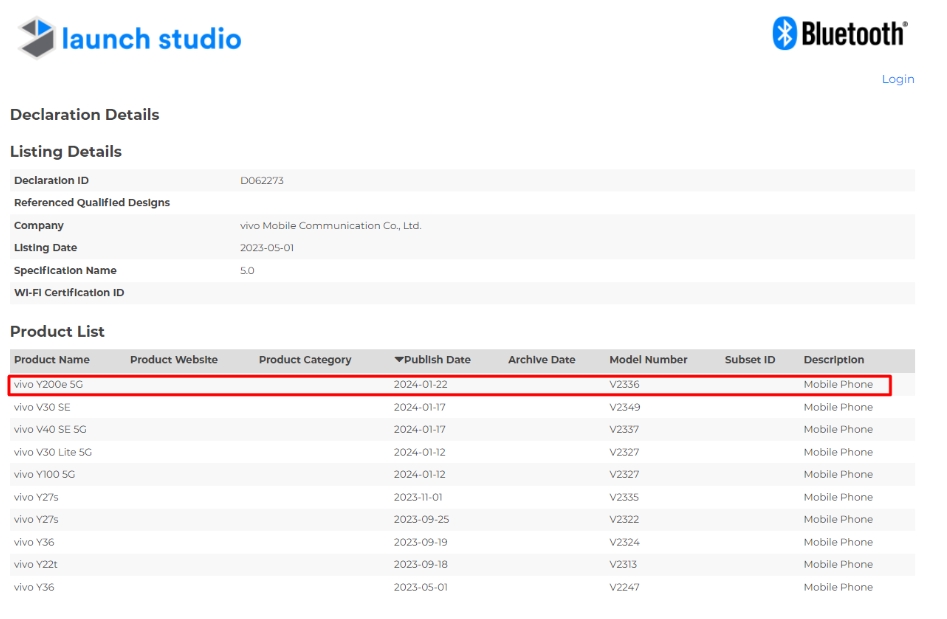
Task: Click the Product List heading
Action: (57, 332)
